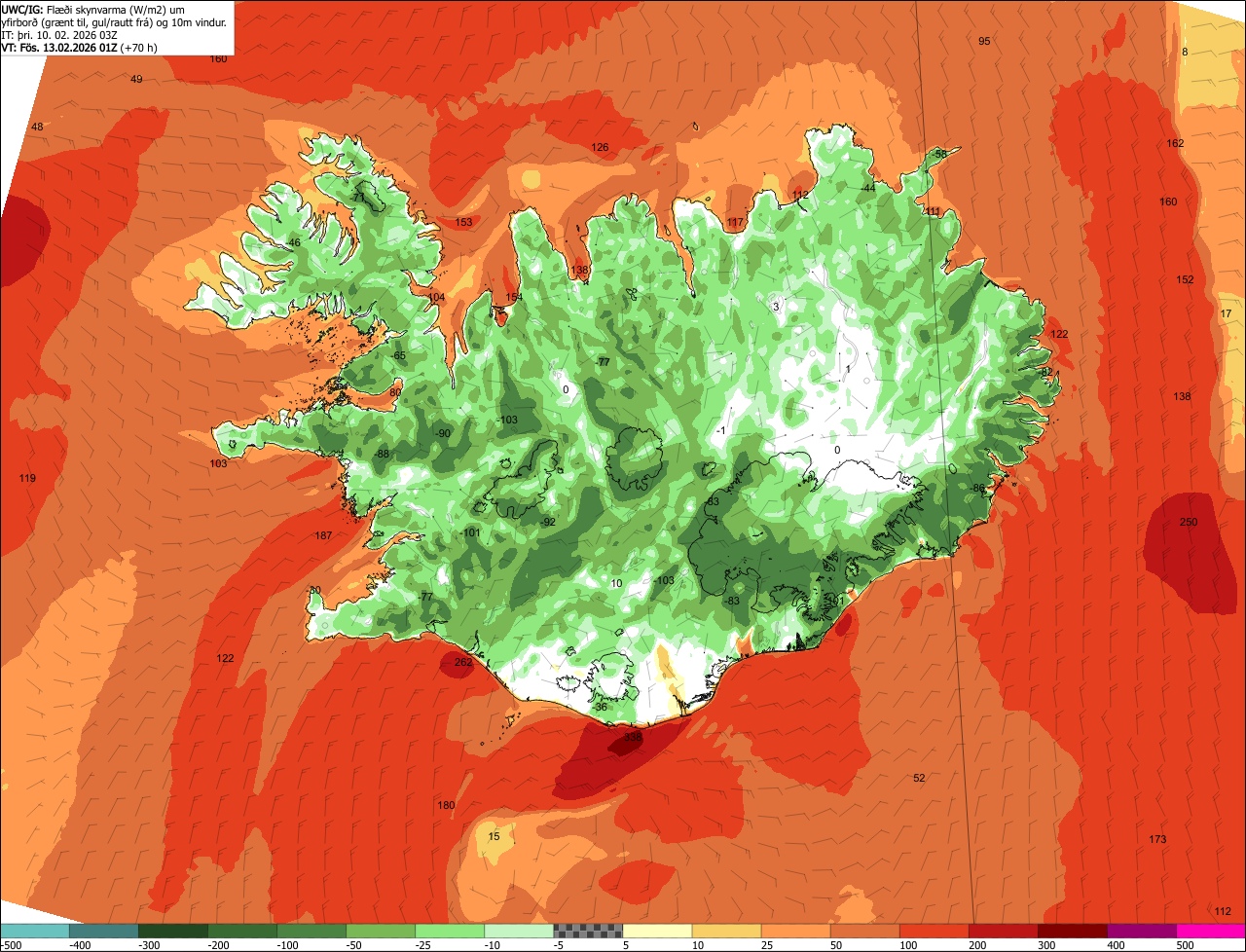Pick the dark red 300 to 400 legend swatch
This screenshot has width=1246, height=952.
click(1071, 930)
